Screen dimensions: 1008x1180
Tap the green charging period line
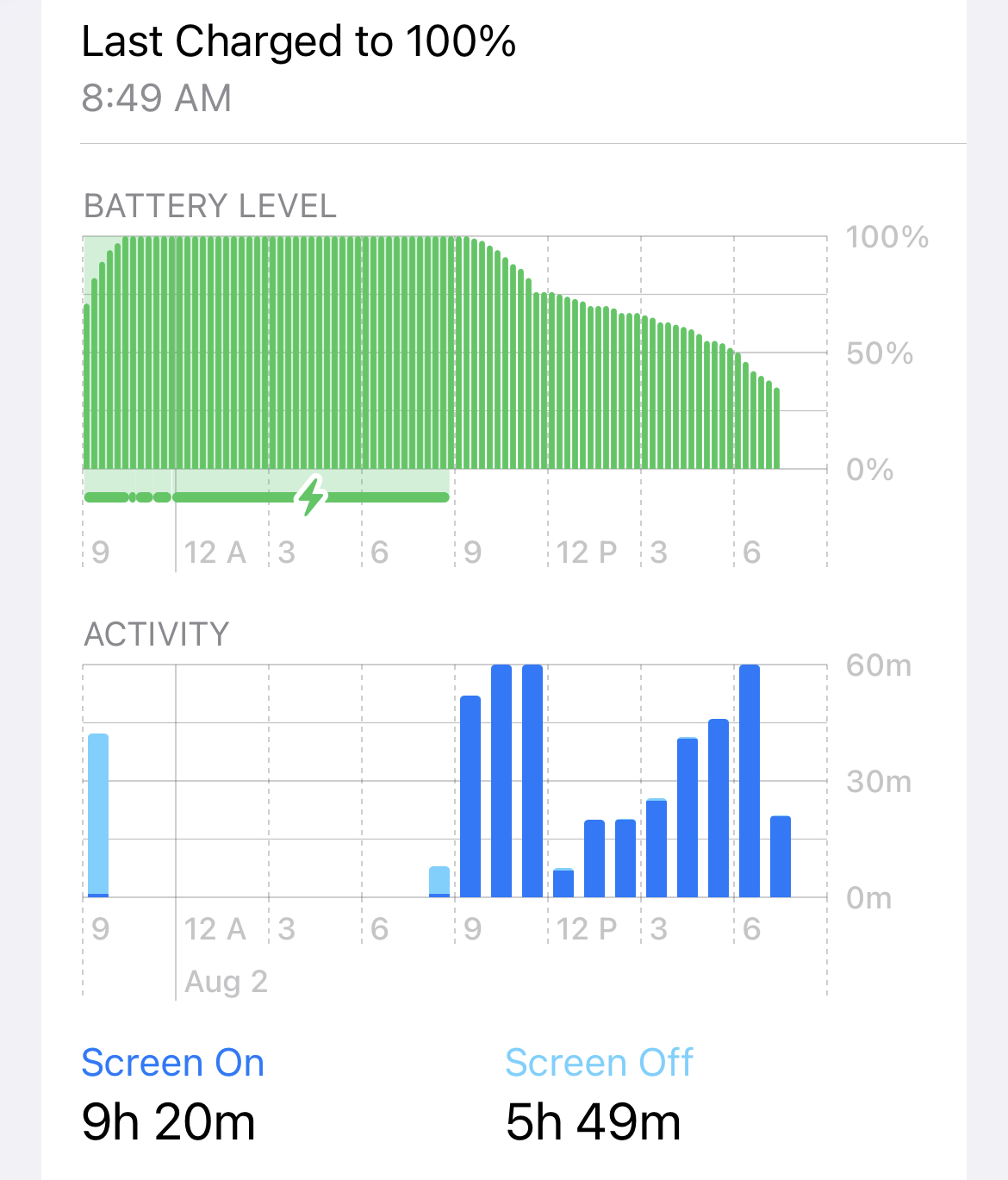267,497
